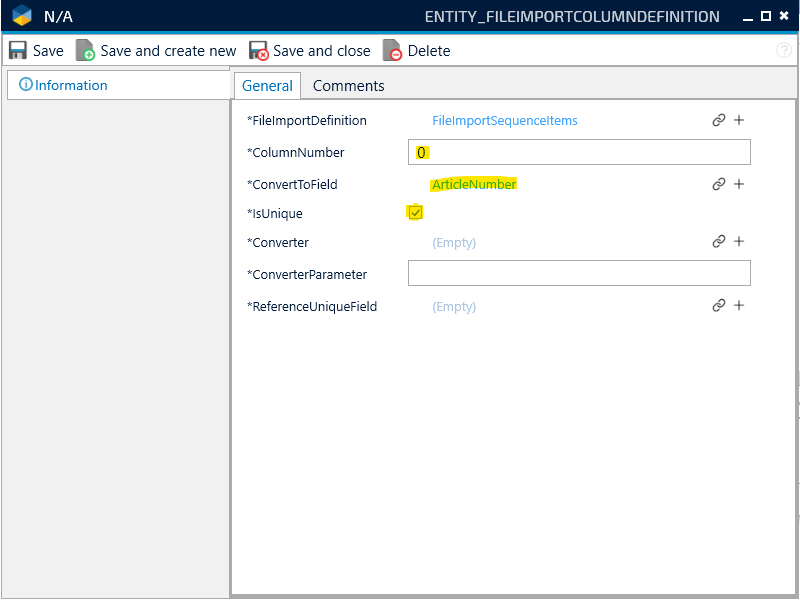800x600 pixels.
Task: Click Save and close
Action: [310, 50]
